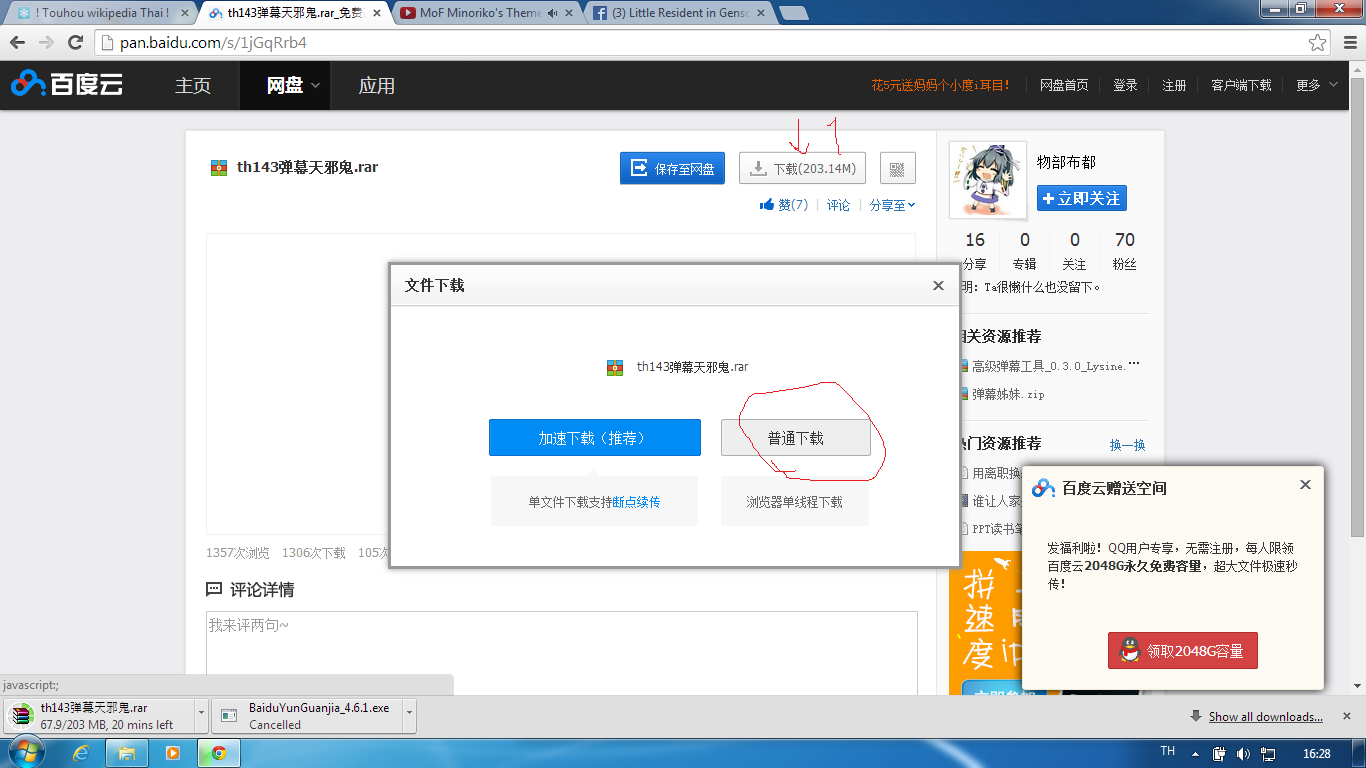
Task: Open options arrow for BaiduYunGuanjia download
Action: tap(410, 716)
